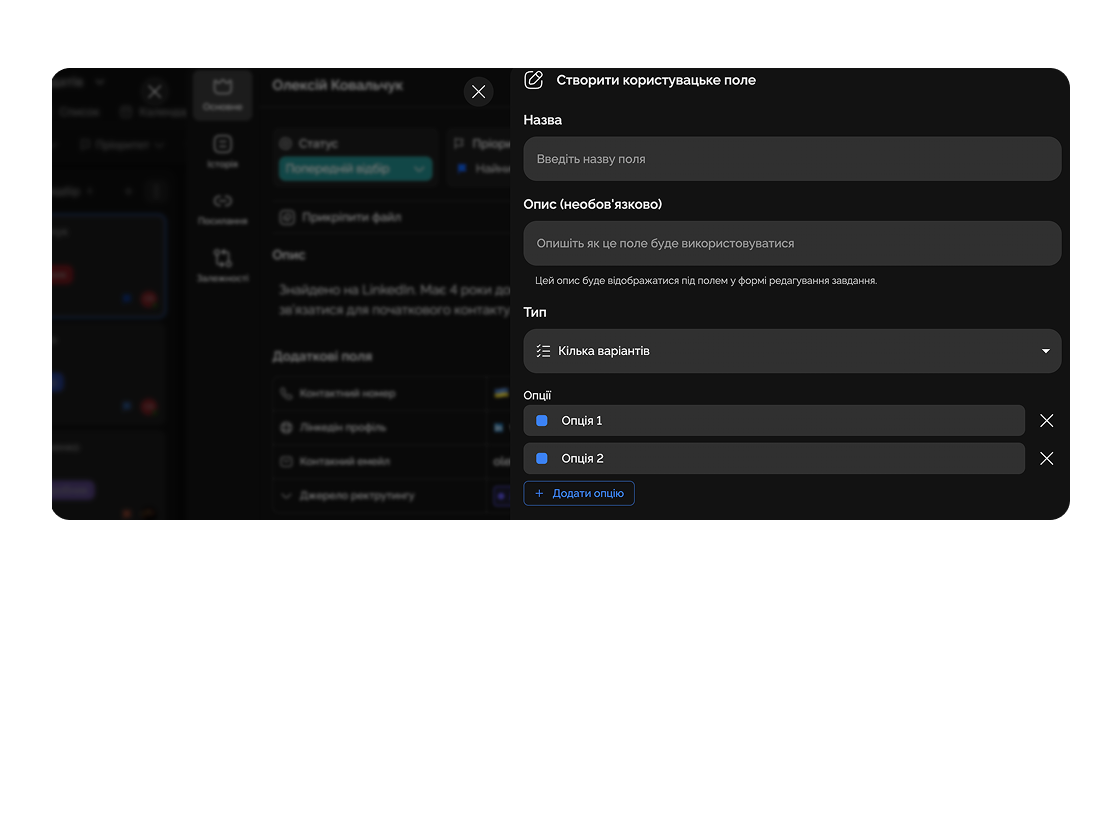Open the 'Посилання' link icon tab

222,208
